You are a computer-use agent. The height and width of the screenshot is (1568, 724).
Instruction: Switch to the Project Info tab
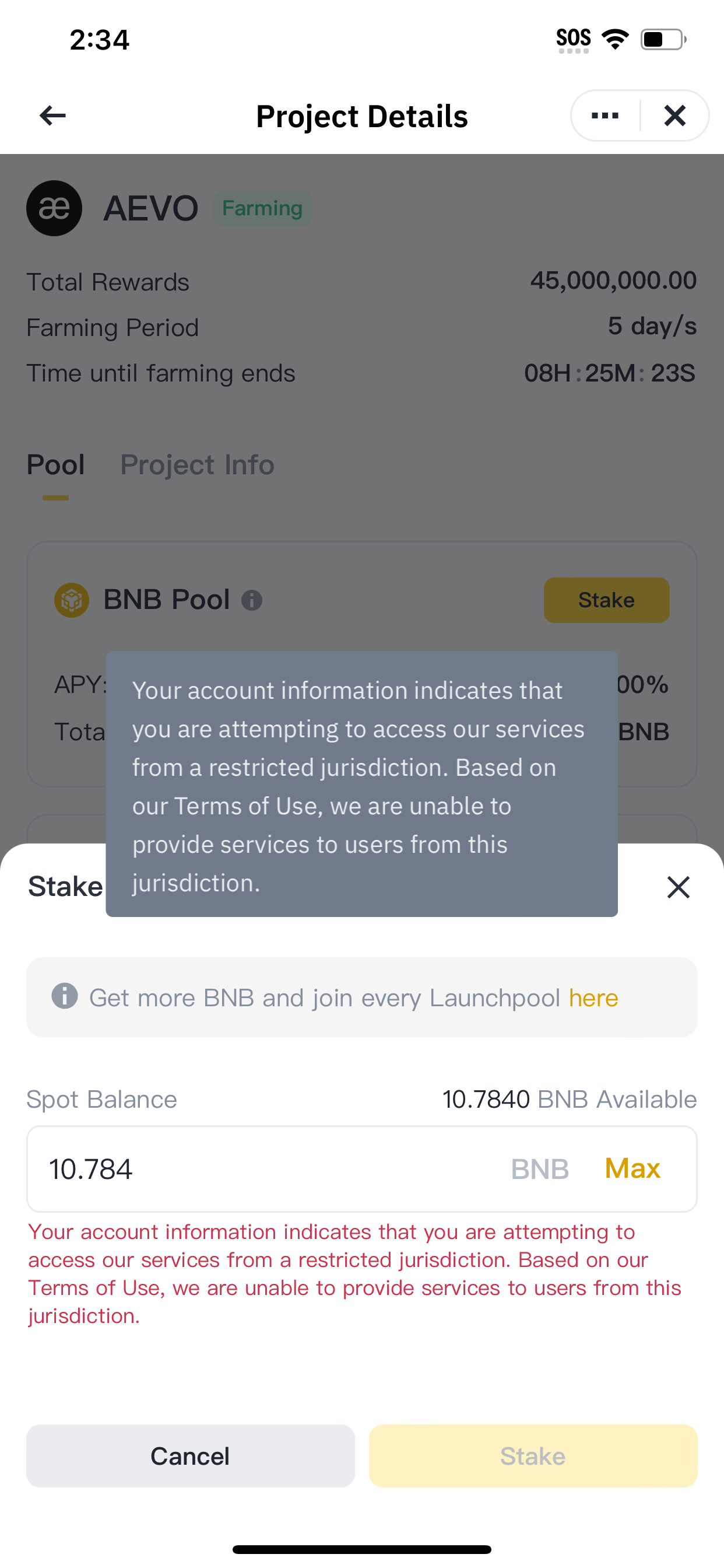point(197,465)
